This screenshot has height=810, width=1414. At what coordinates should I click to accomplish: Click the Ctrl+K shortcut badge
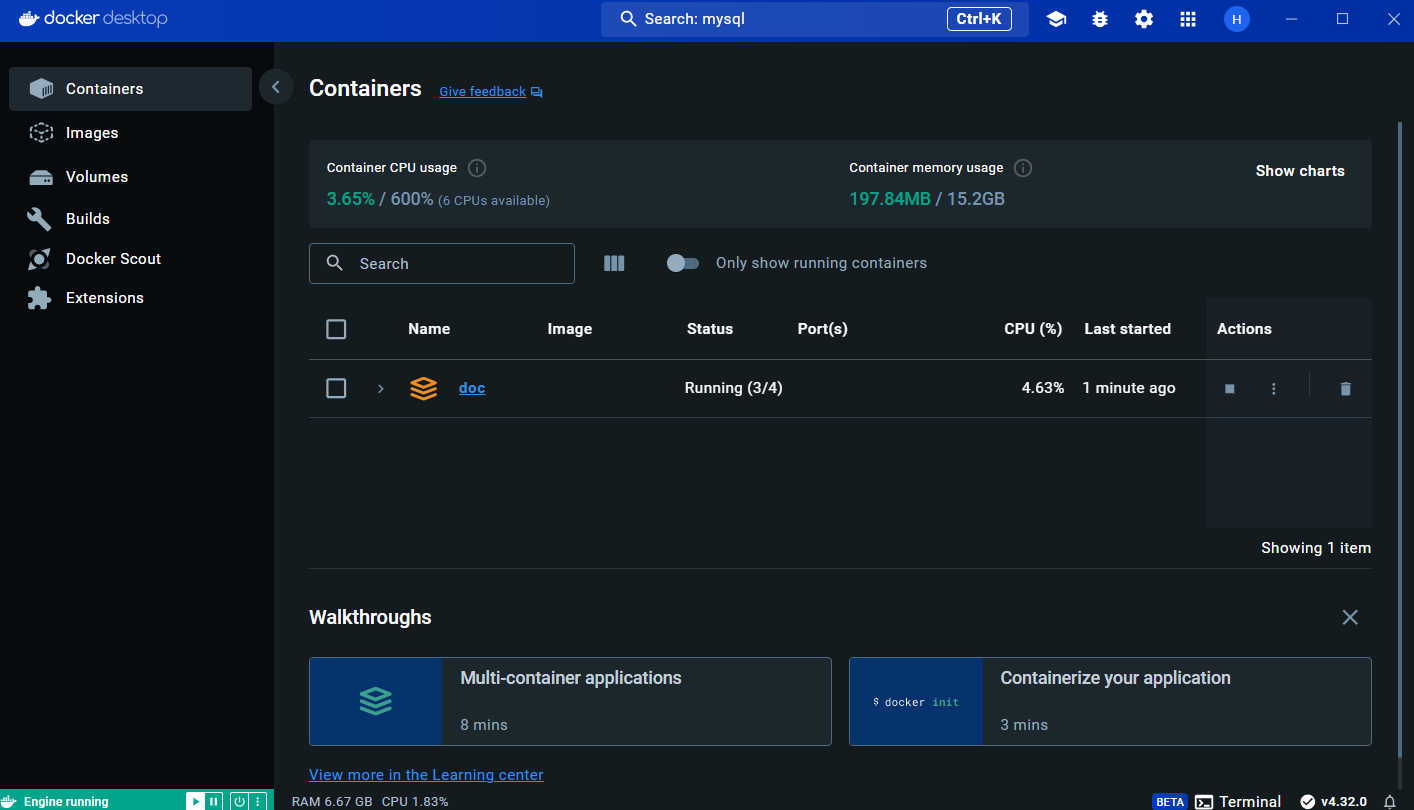(x=979, y=19)
